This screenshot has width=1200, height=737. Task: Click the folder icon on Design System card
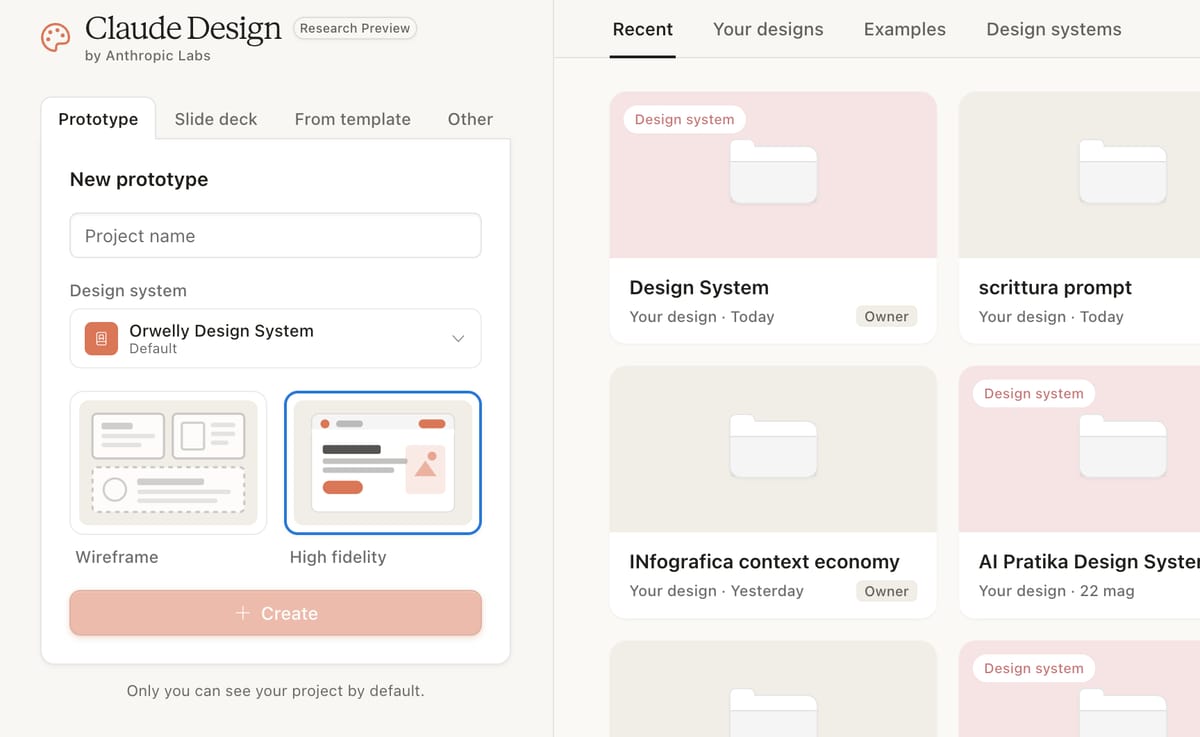pyautogui.click(x=773, y=172)
